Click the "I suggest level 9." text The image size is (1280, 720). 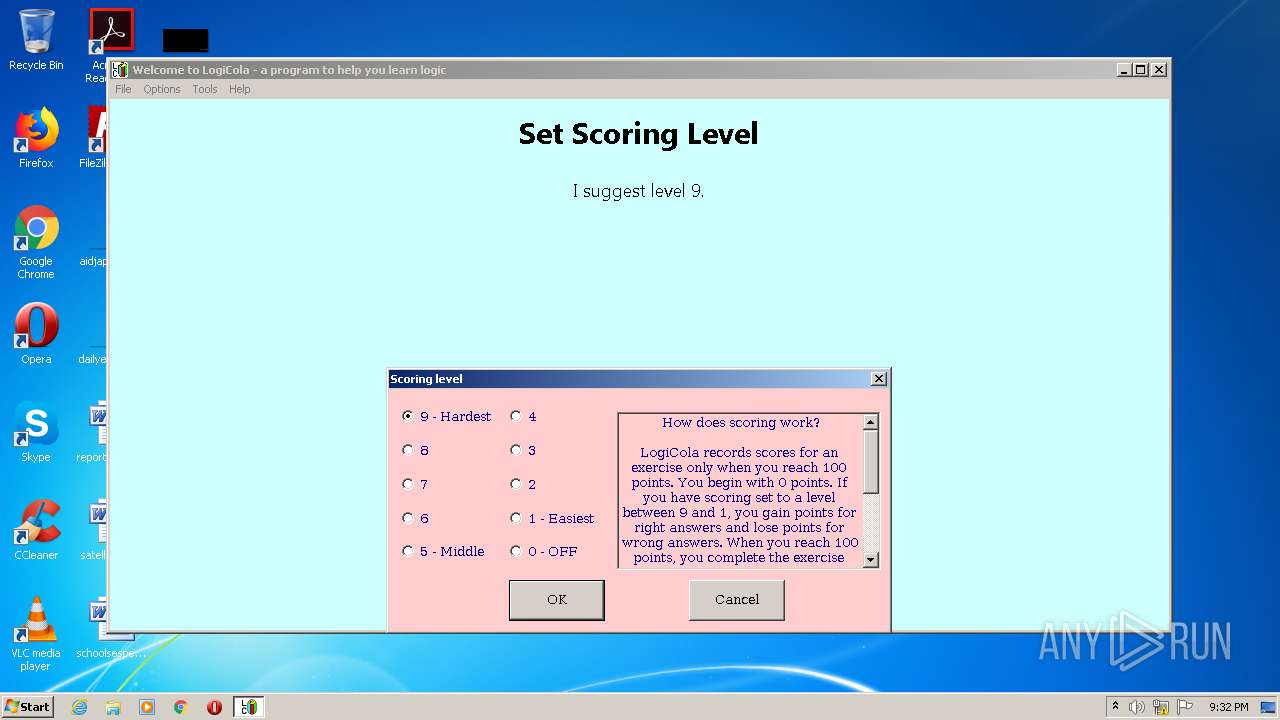(638, 191)
